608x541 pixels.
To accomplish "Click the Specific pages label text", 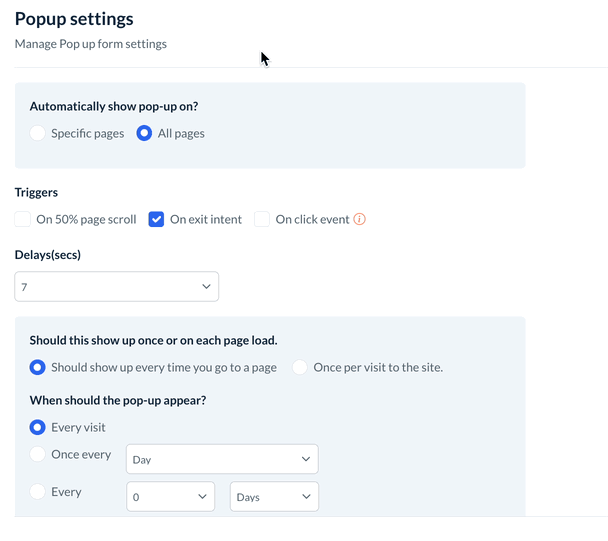I will [88, 133].
